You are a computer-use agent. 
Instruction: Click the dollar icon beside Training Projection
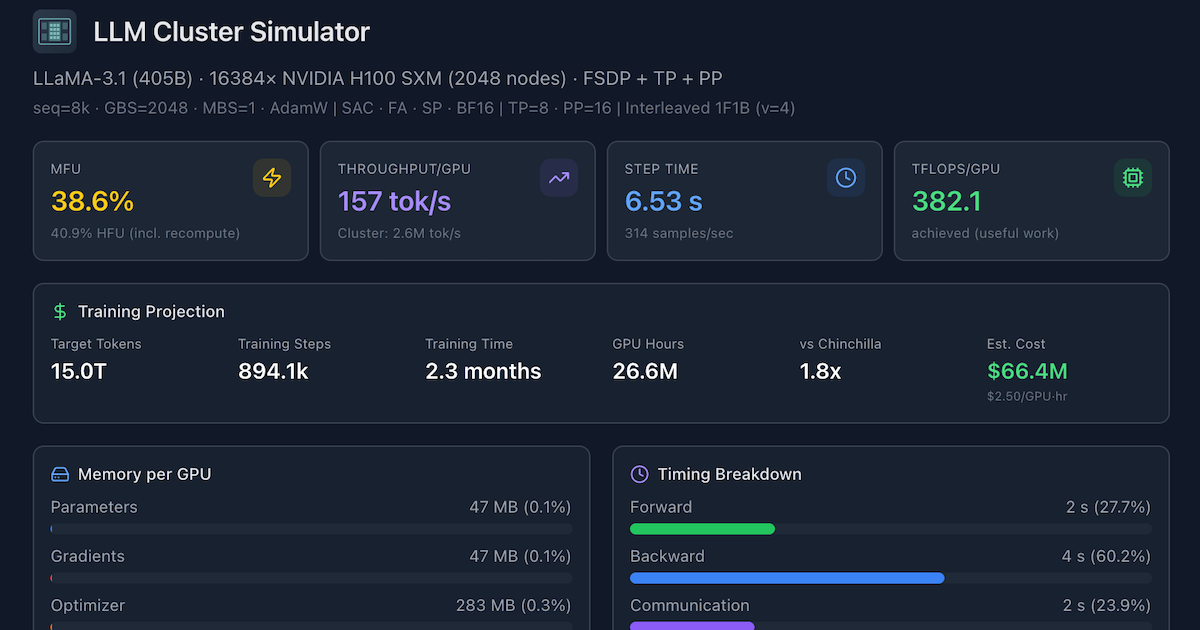click(x=59, y=311)
